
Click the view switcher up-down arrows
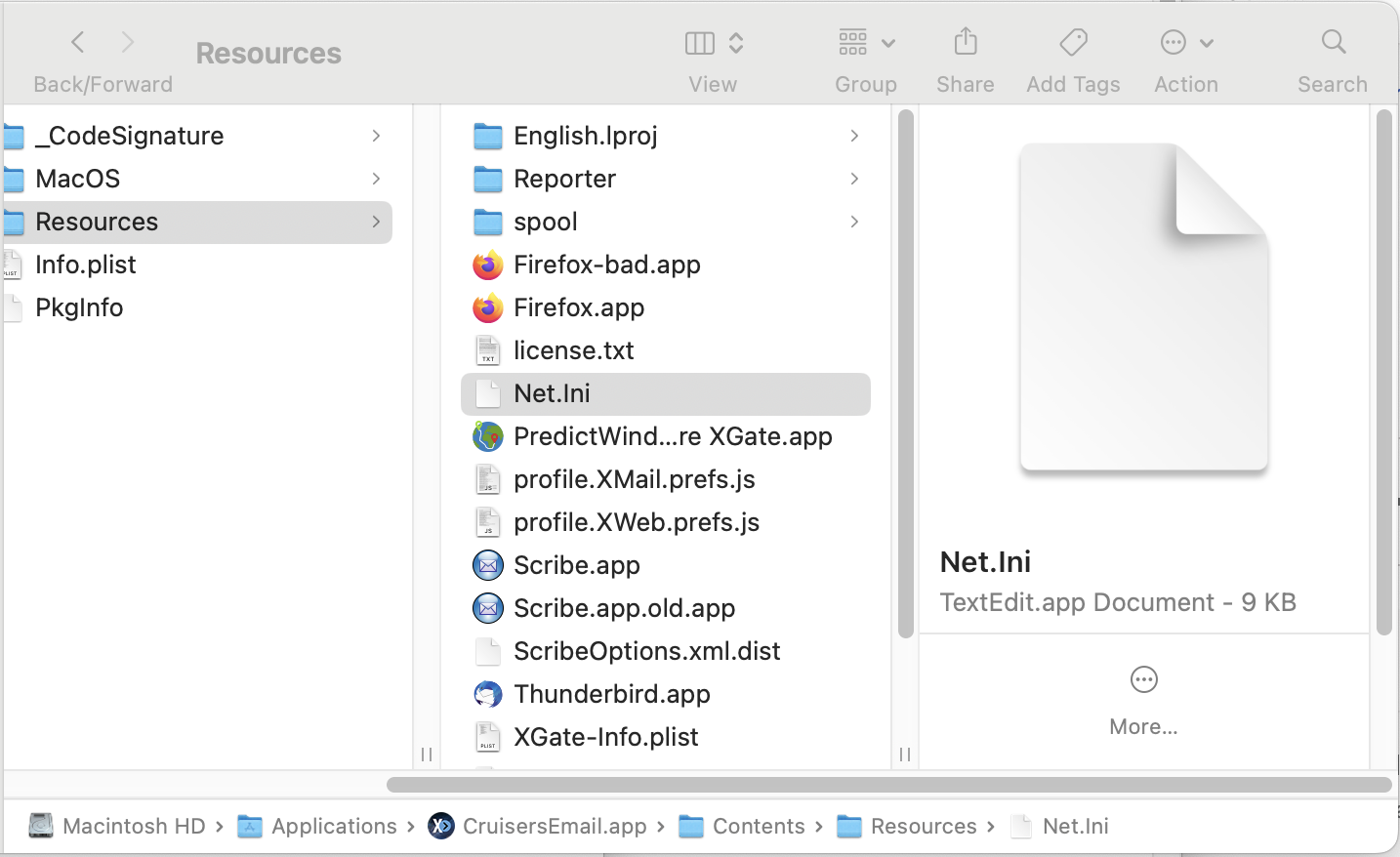(737, 43)
